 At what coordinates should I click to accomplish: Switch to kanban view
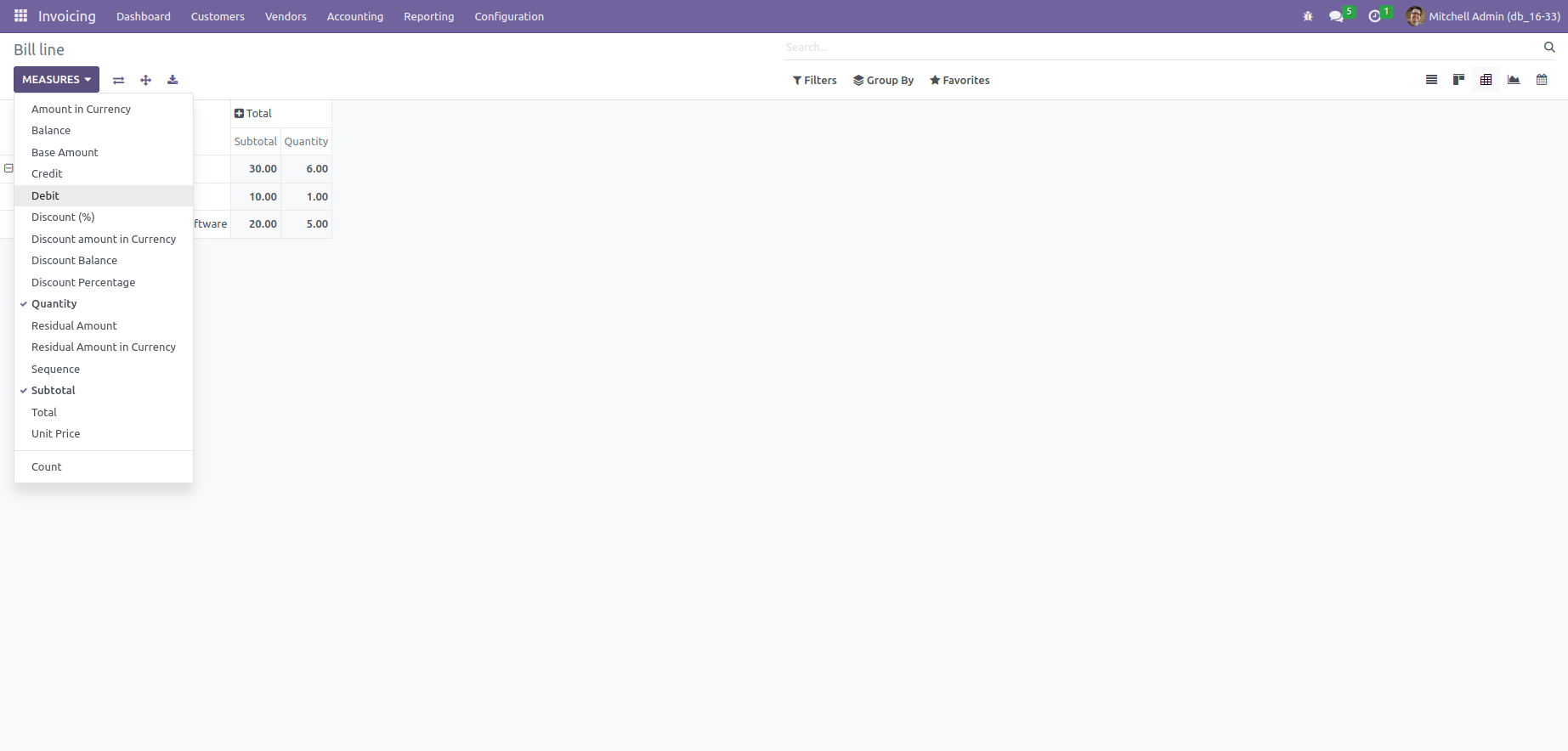[x=1459, y=80]
